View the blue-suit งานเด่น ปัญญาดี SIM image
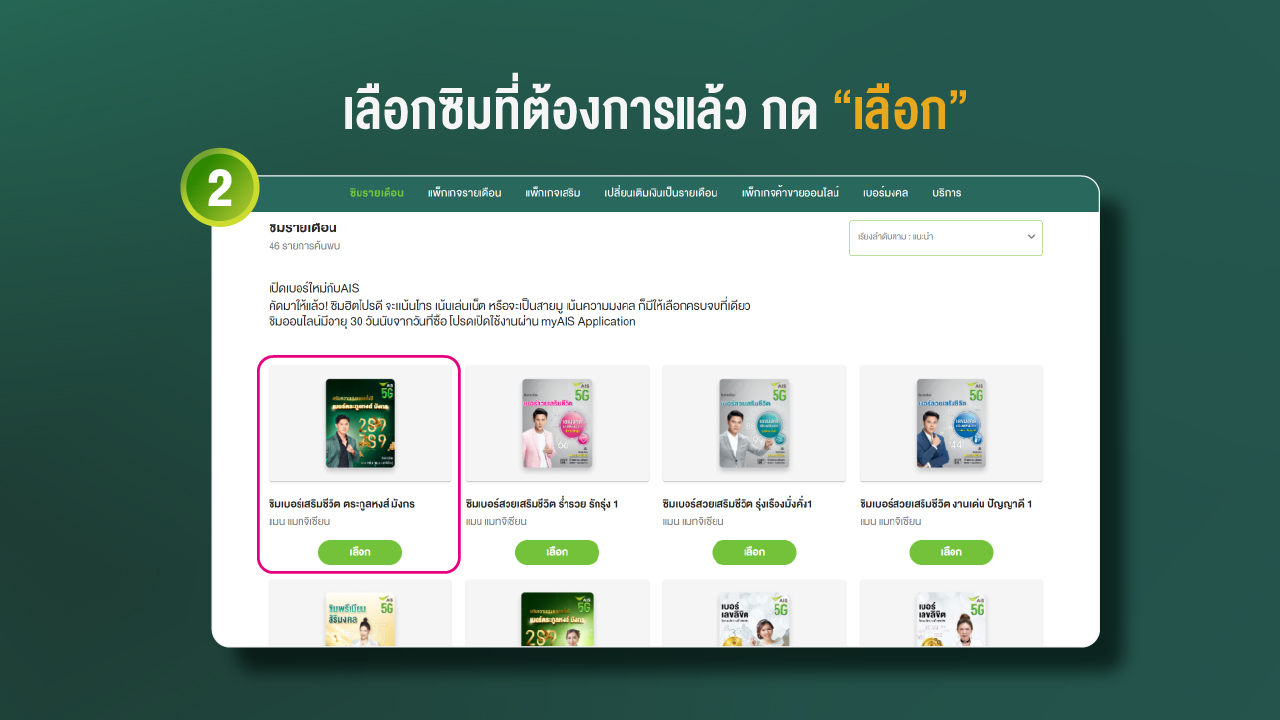1280x720 pixels. [951, 423]
